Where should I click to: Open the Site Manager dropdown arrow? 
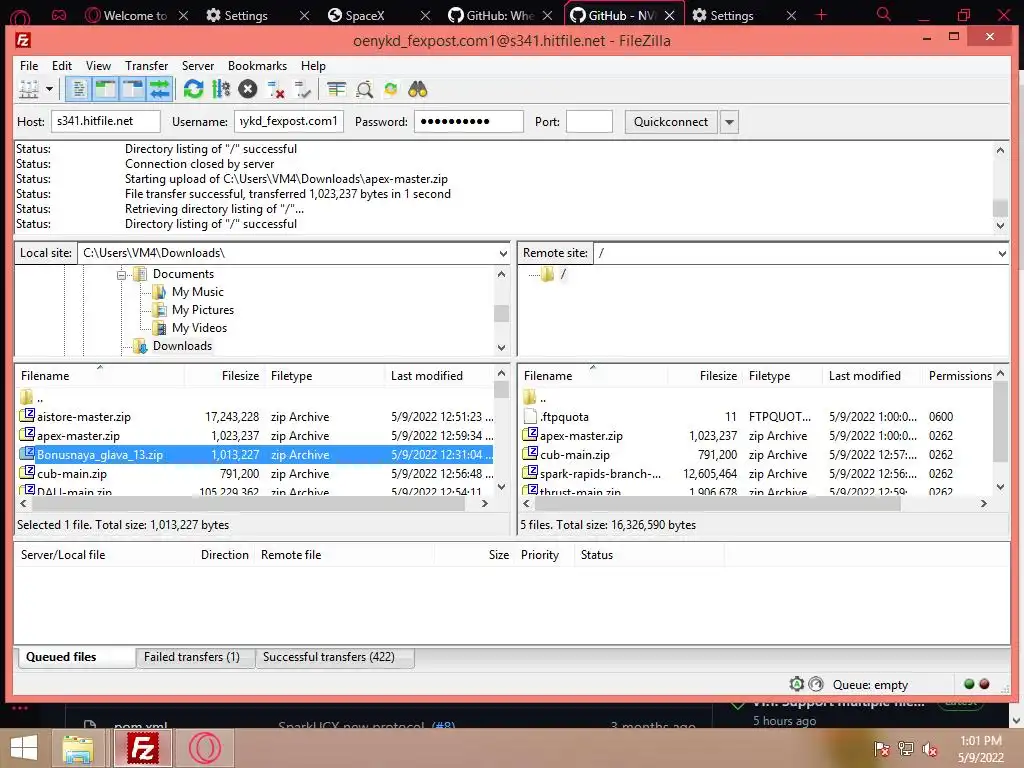[49, 89]
